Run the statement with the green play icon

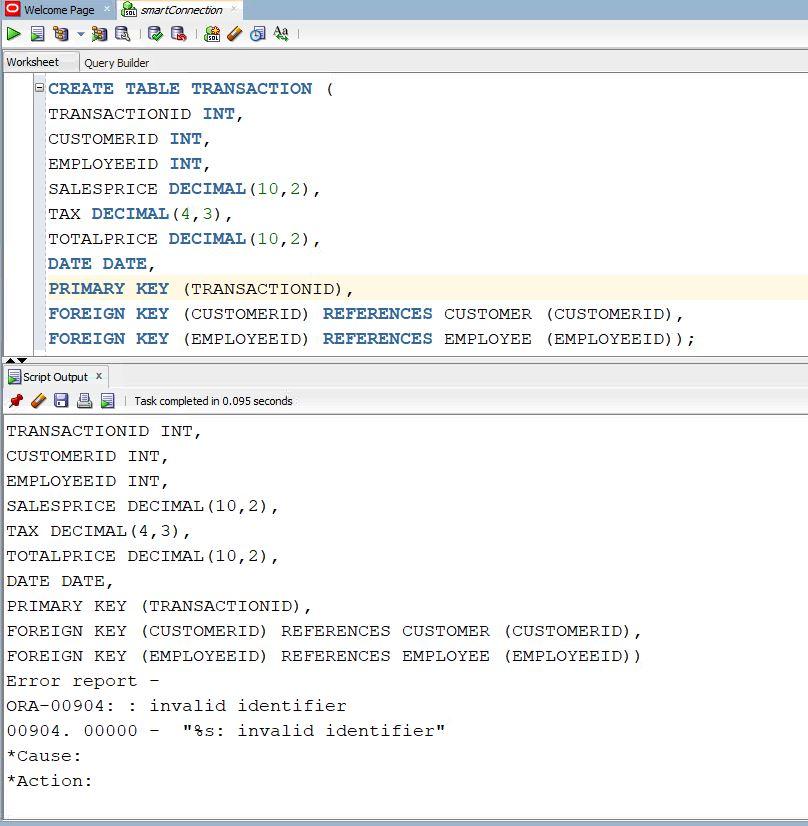click(14, 34)
